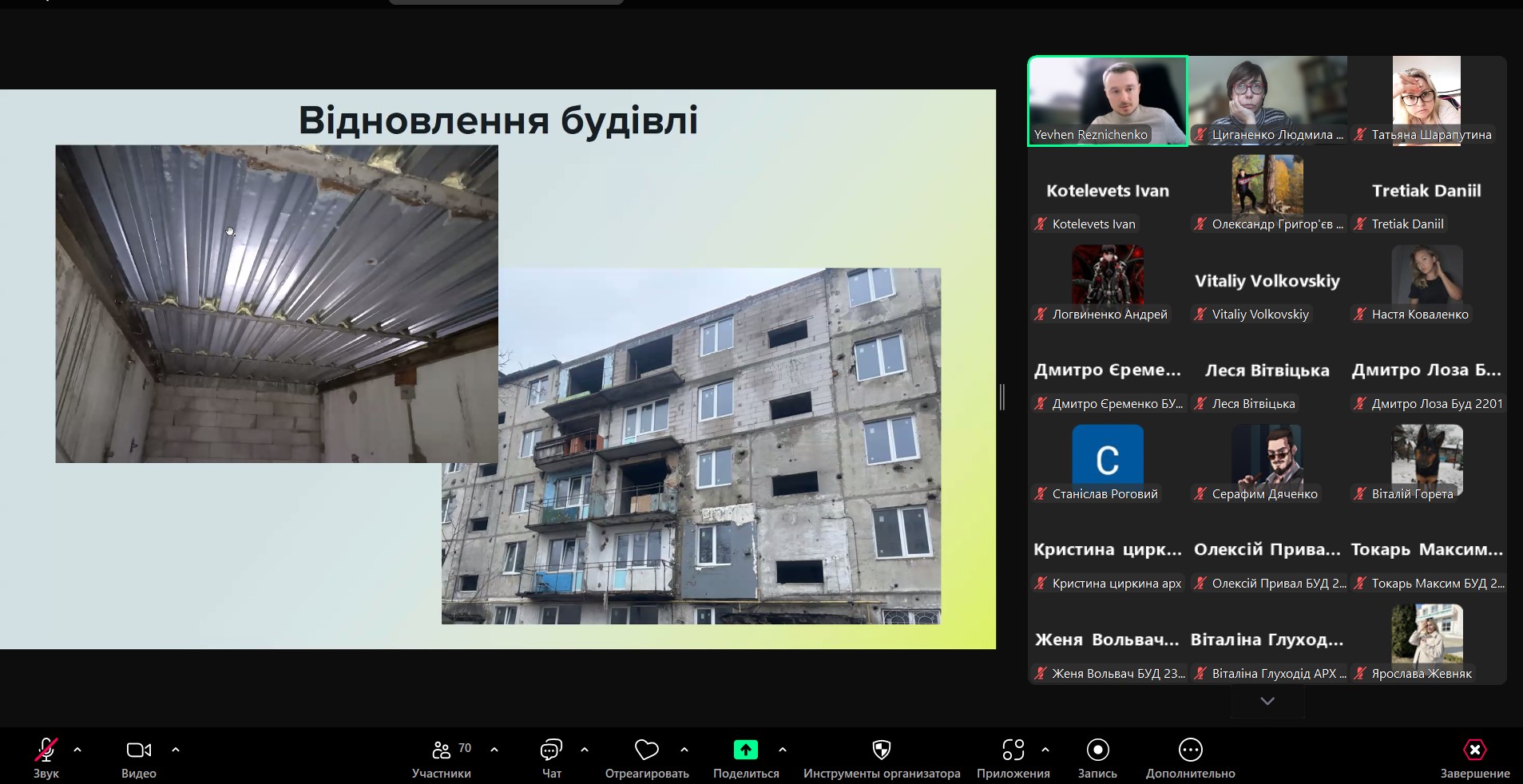Viewport: 1523px width, 784px height.
Task: Expand sharing options chevron beside Поделиться
Action: [x=783, y=750]
